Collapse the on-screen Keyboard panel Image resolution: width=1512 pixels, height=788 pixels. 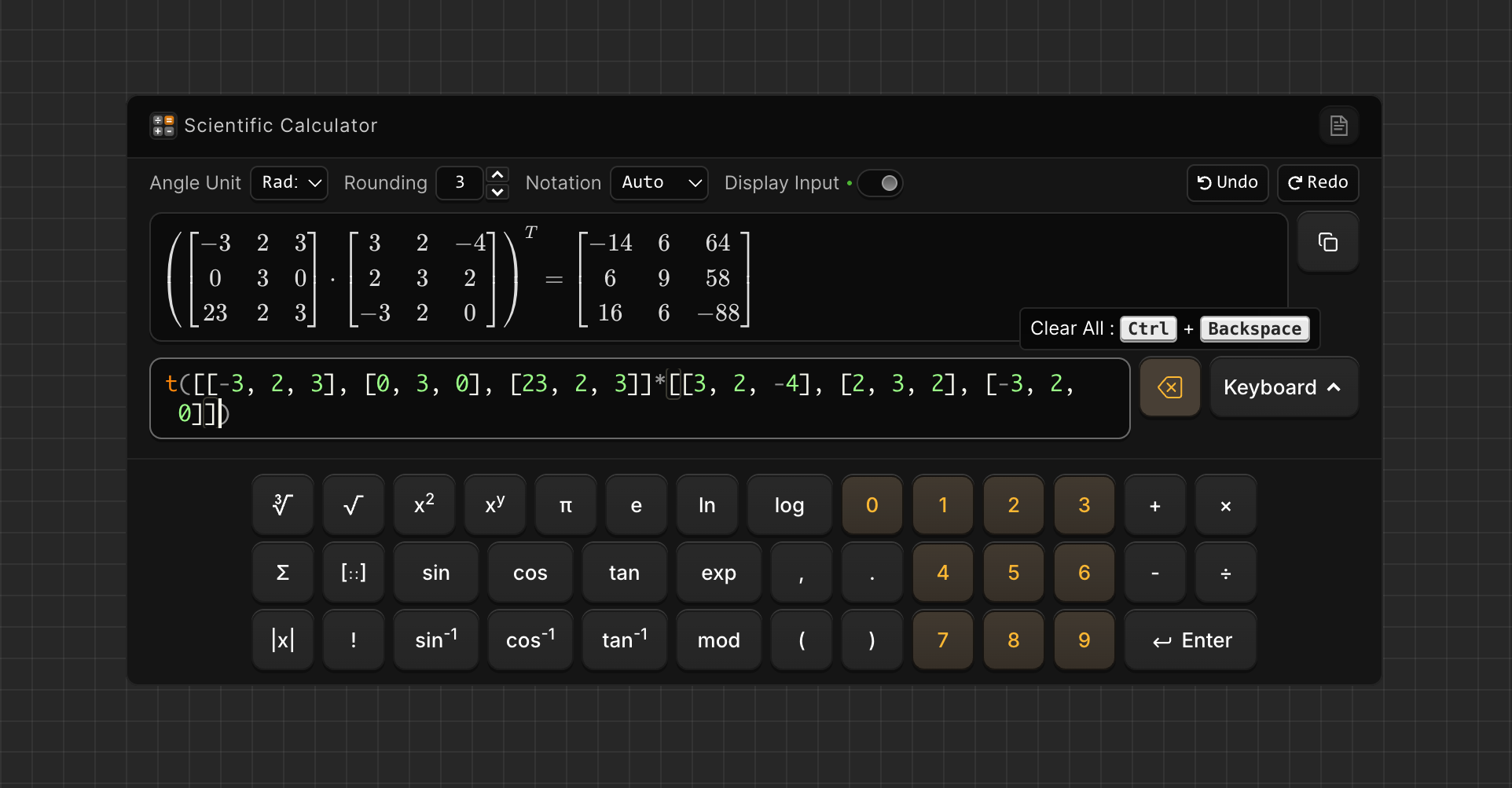(x=1283, y=387)
